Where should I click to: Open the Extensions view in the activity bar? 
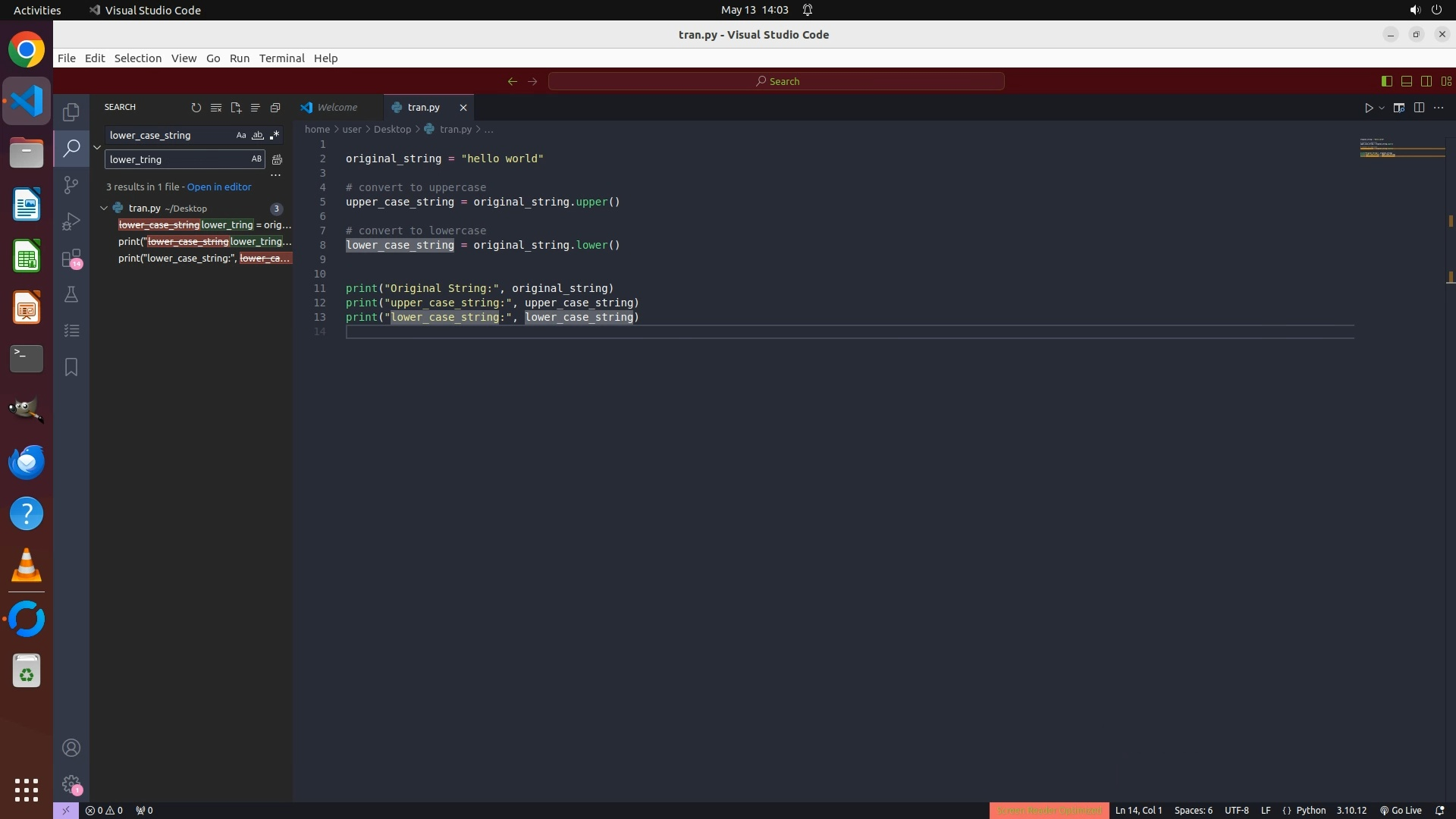[71, 258]
